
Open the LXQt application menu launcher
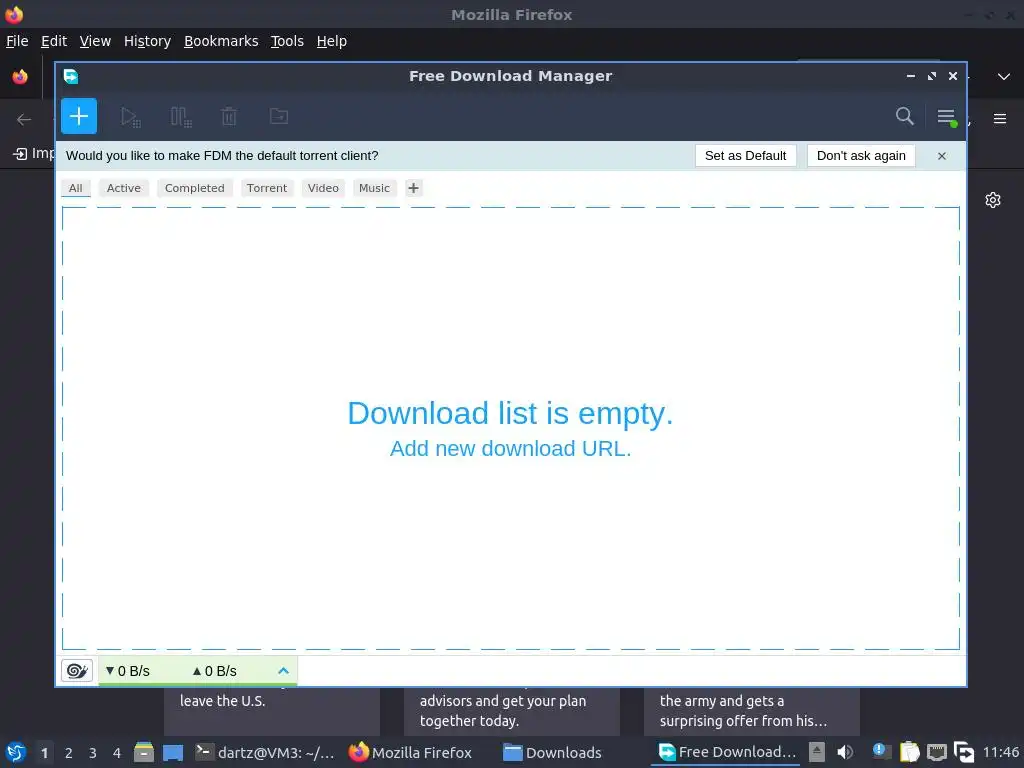[x=16, y=753]
